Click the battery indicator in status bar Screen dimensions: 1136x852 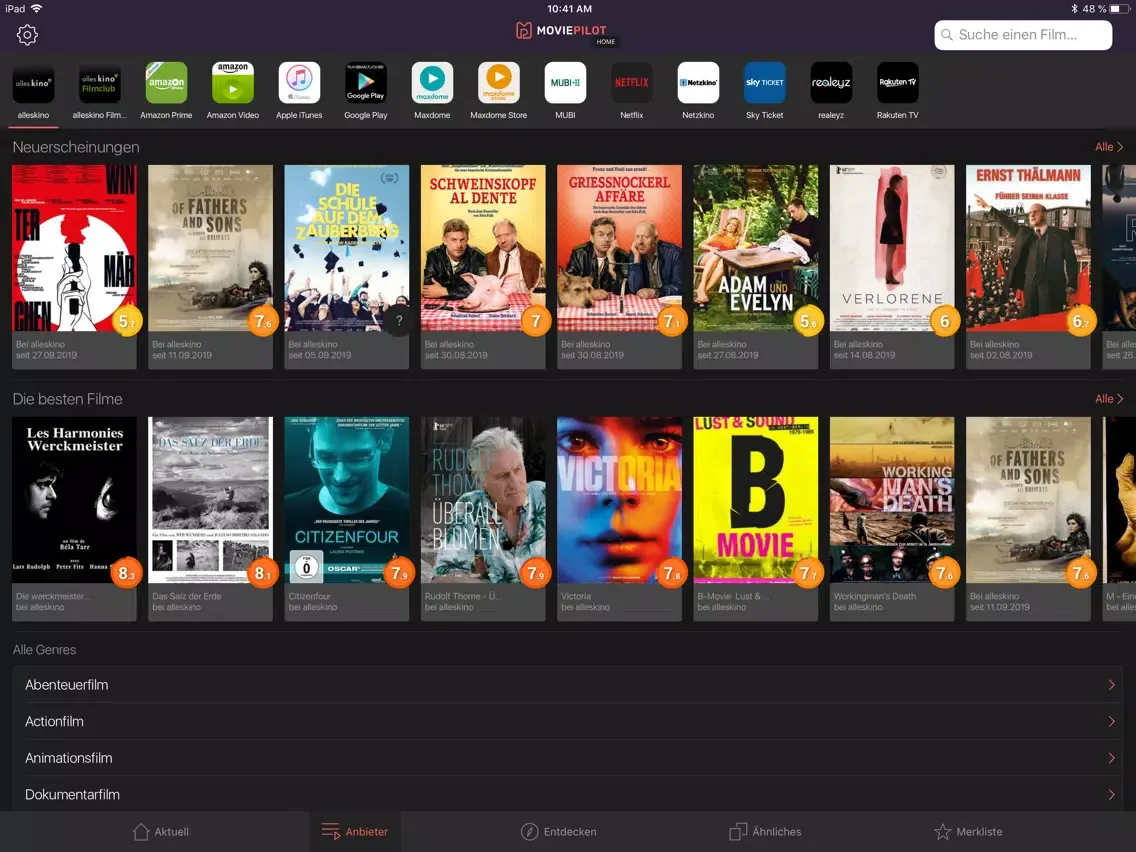tap(1120, 9)
